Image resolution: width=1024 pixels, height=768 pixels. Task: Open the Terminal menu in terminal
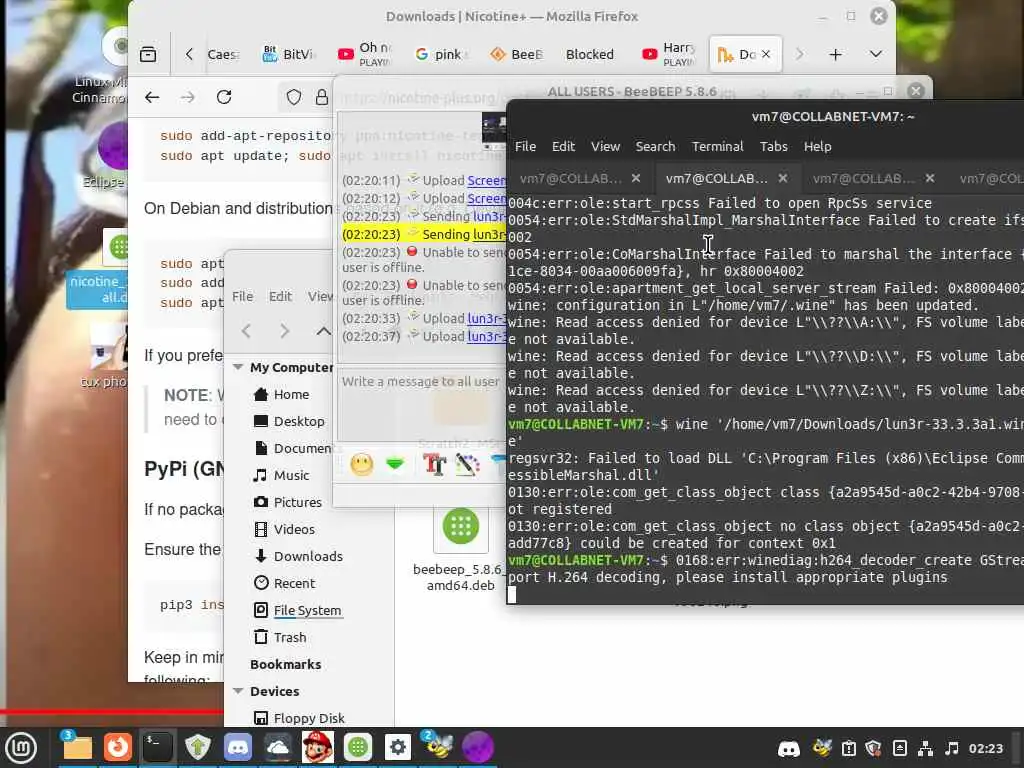[718, 146]
